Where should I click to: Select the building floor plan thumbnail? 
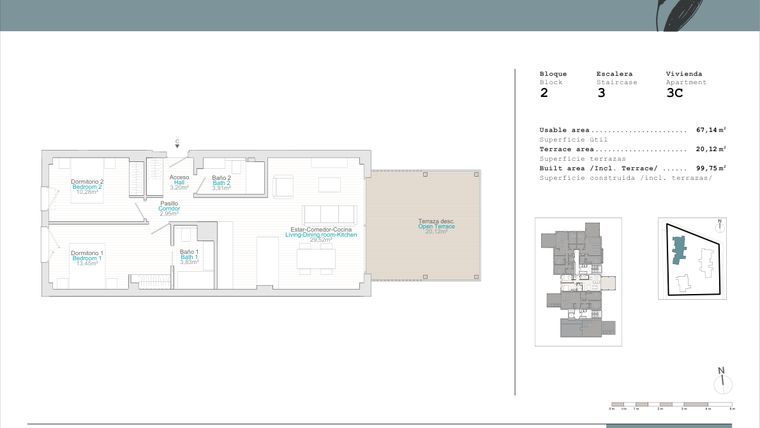pos(578,282)
